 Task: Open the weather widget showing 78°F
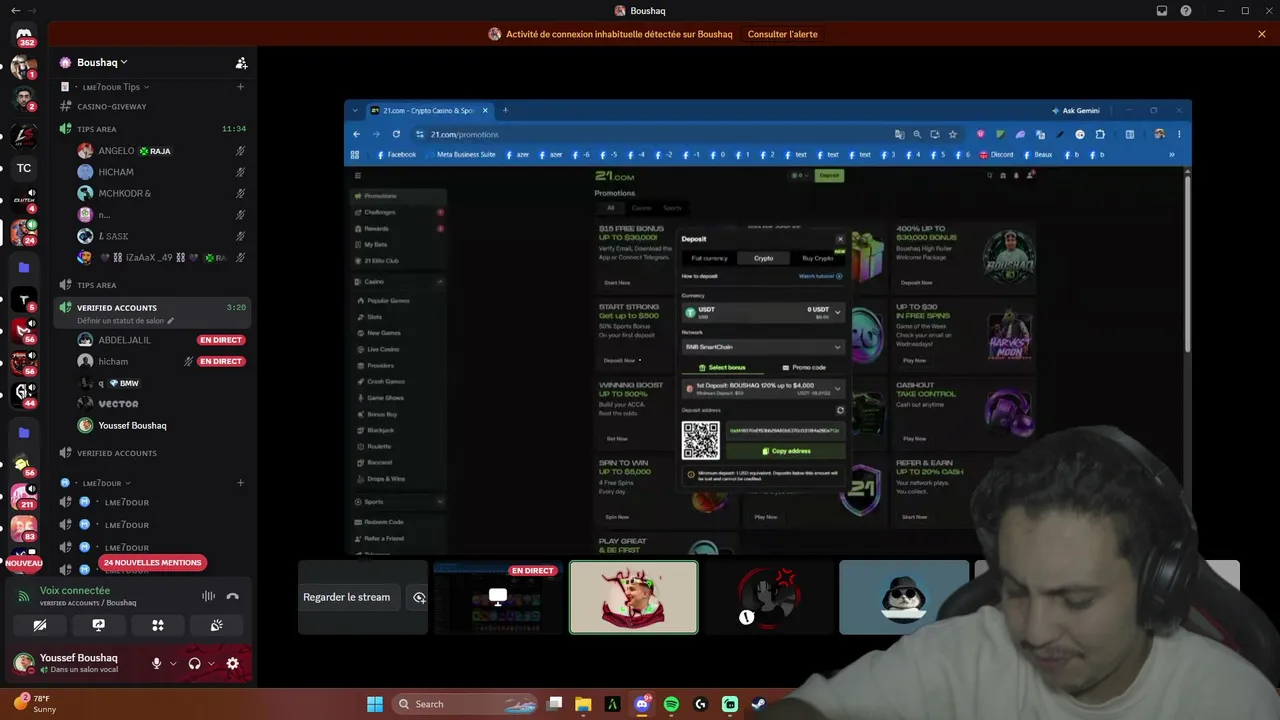(36, 703)
